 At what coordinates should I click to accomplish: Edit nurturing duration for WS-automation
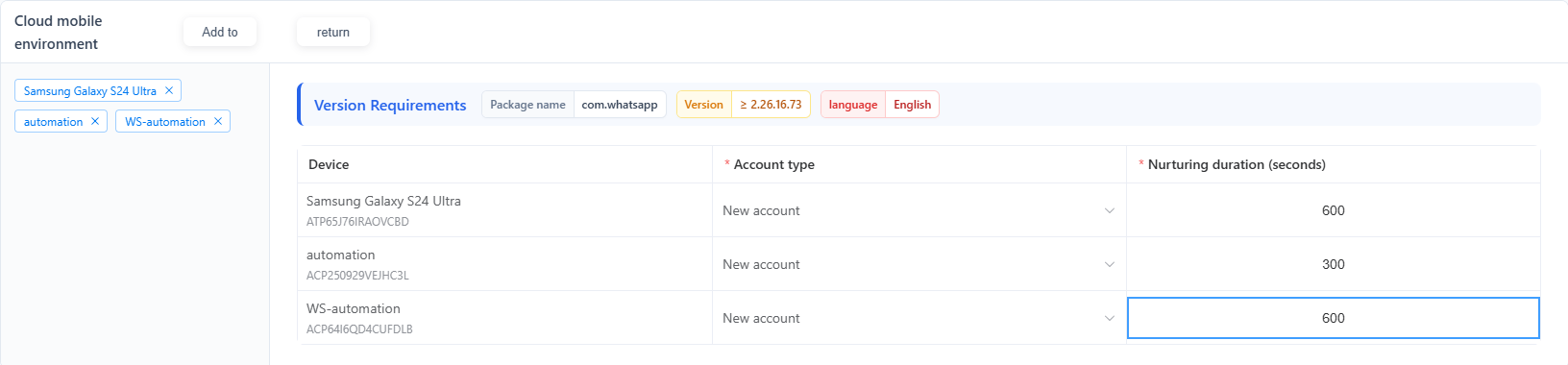[1334, 318]
